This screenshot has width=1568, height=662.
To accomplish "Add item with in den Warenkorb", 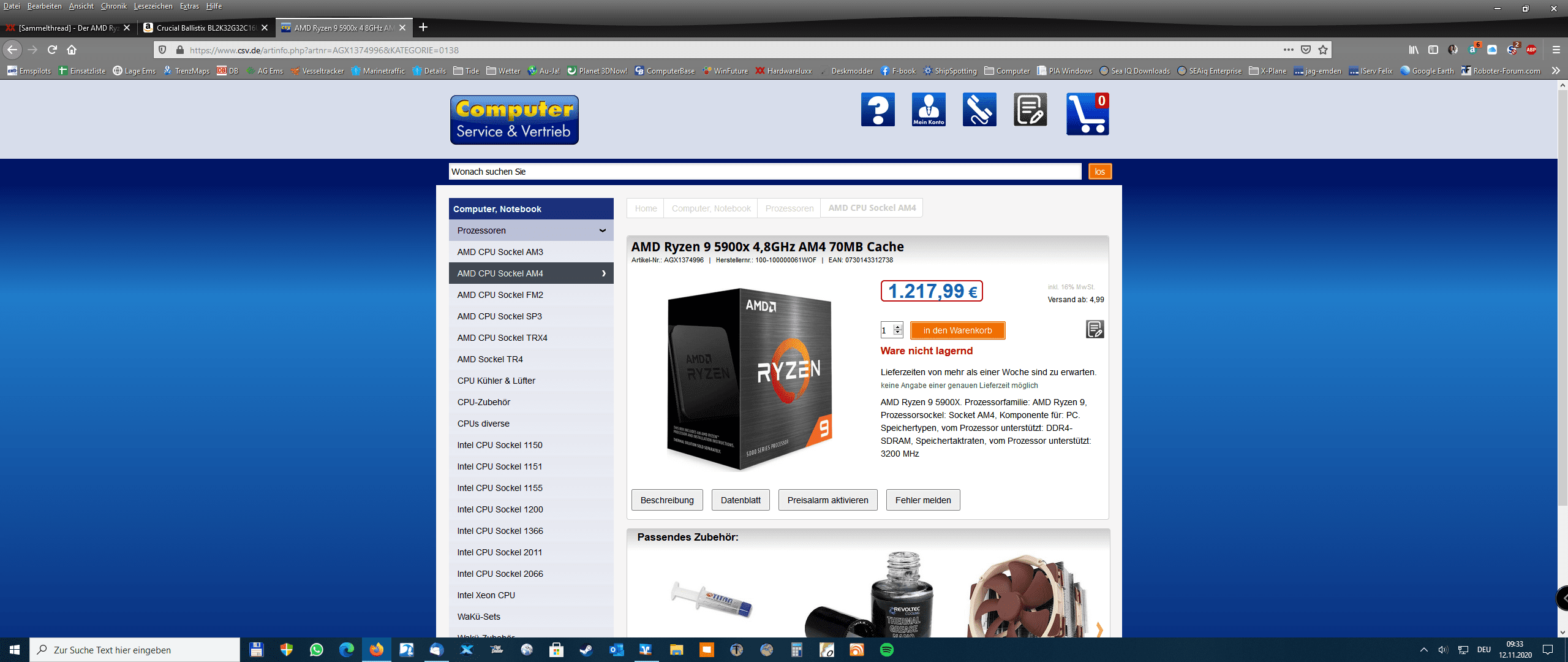I will point(958,330).
